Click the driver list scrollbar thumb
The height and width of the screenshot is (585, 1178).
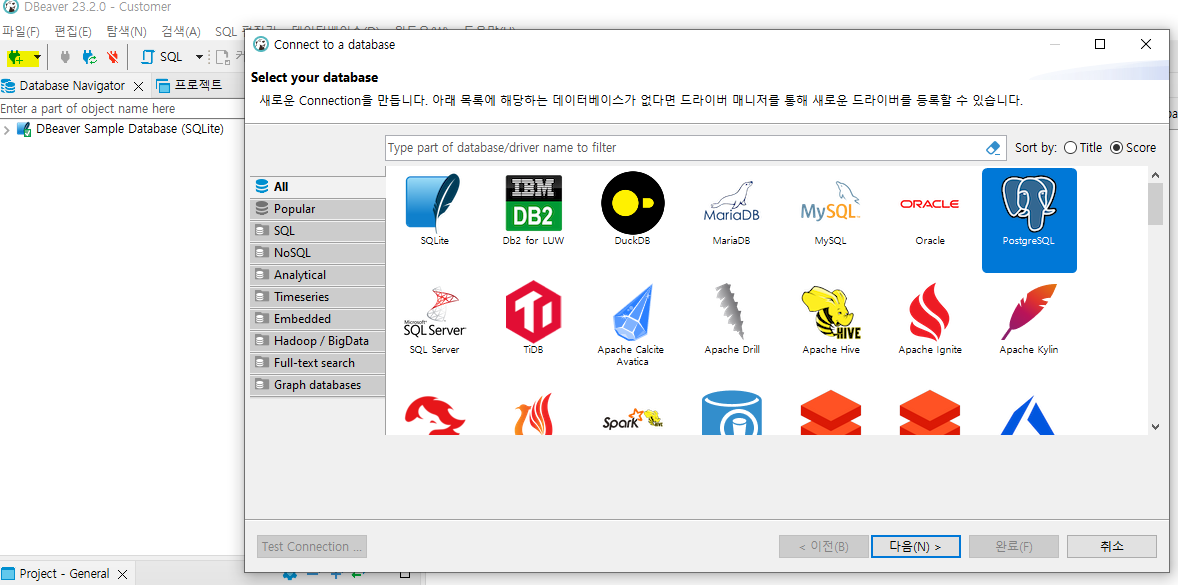[1155, 204]
